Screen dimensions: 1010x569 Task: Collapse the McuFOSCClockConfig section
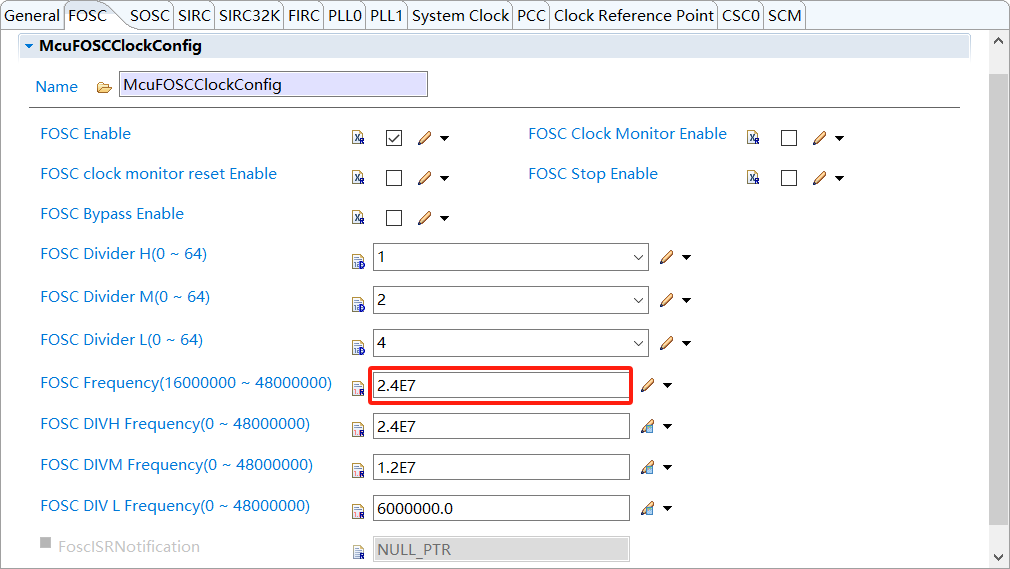tap(29, 46)
